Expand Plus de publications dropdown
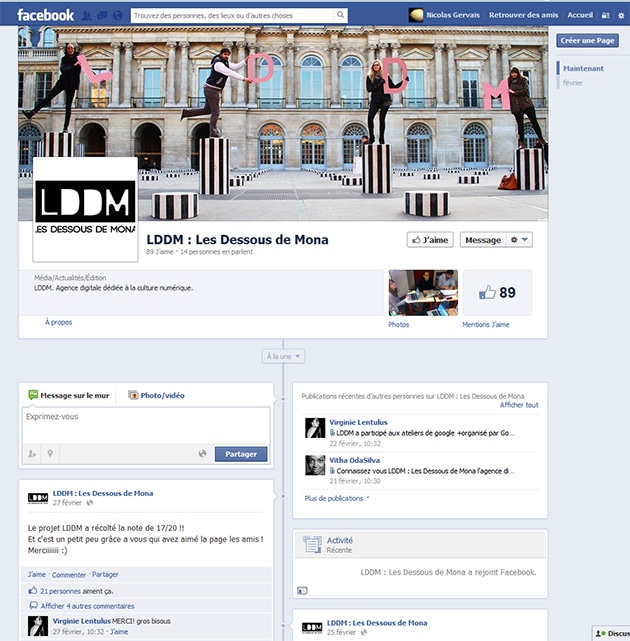 (336, 498)
